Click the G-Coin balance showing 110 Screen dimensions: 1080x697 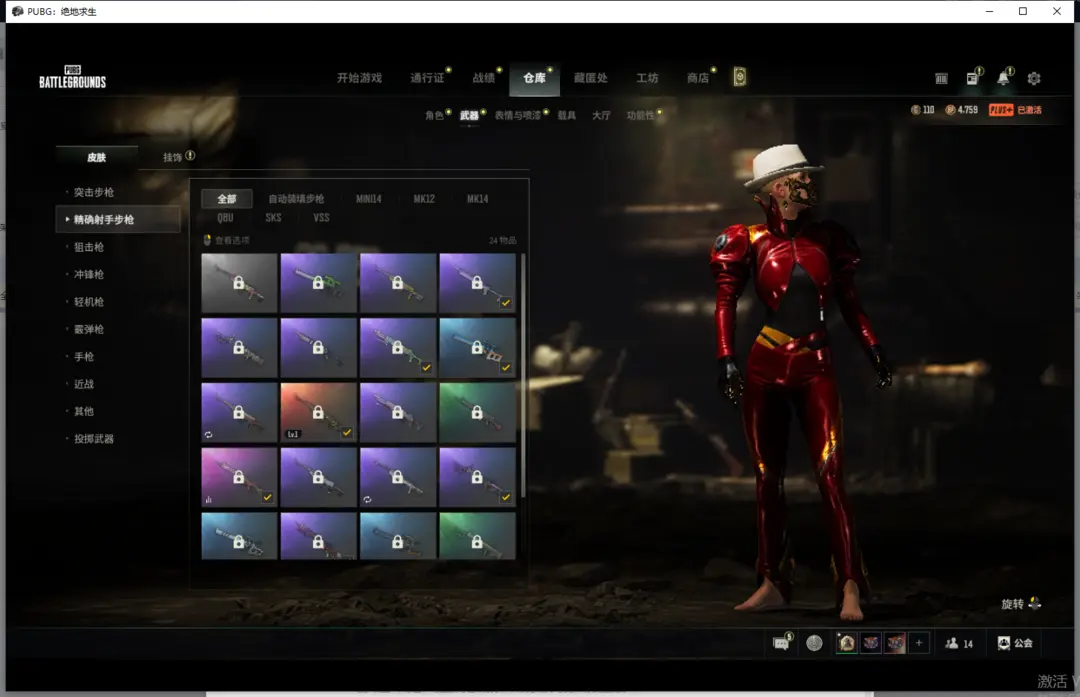pyautogui.click(x=922, y=110)
